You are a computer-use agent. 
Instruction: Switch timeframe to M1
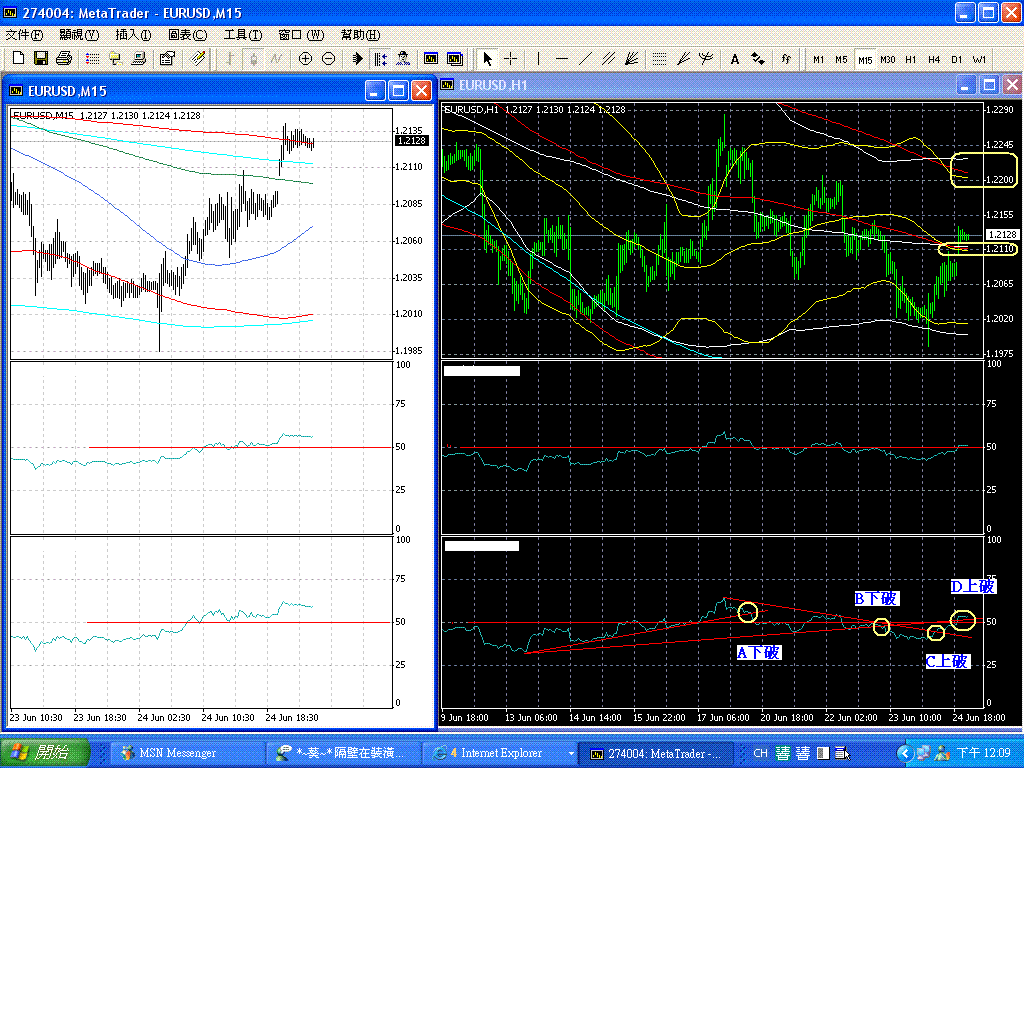coord(818,59)
